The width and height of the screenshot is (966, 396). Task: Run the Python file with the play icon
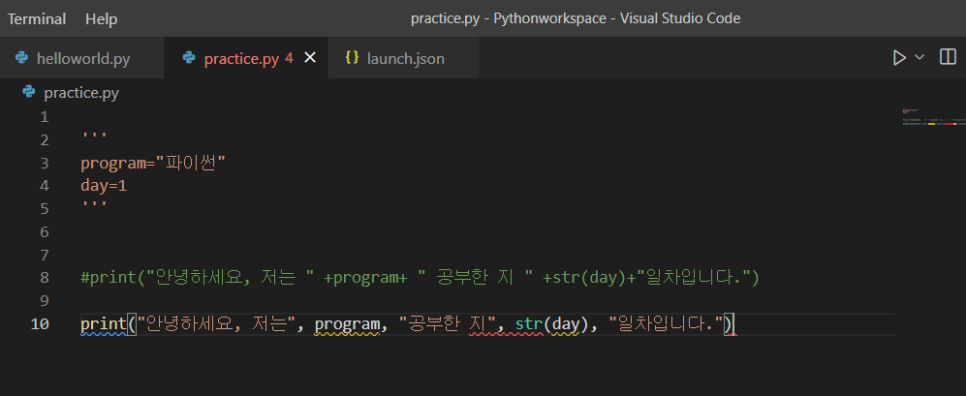(899, 58)
